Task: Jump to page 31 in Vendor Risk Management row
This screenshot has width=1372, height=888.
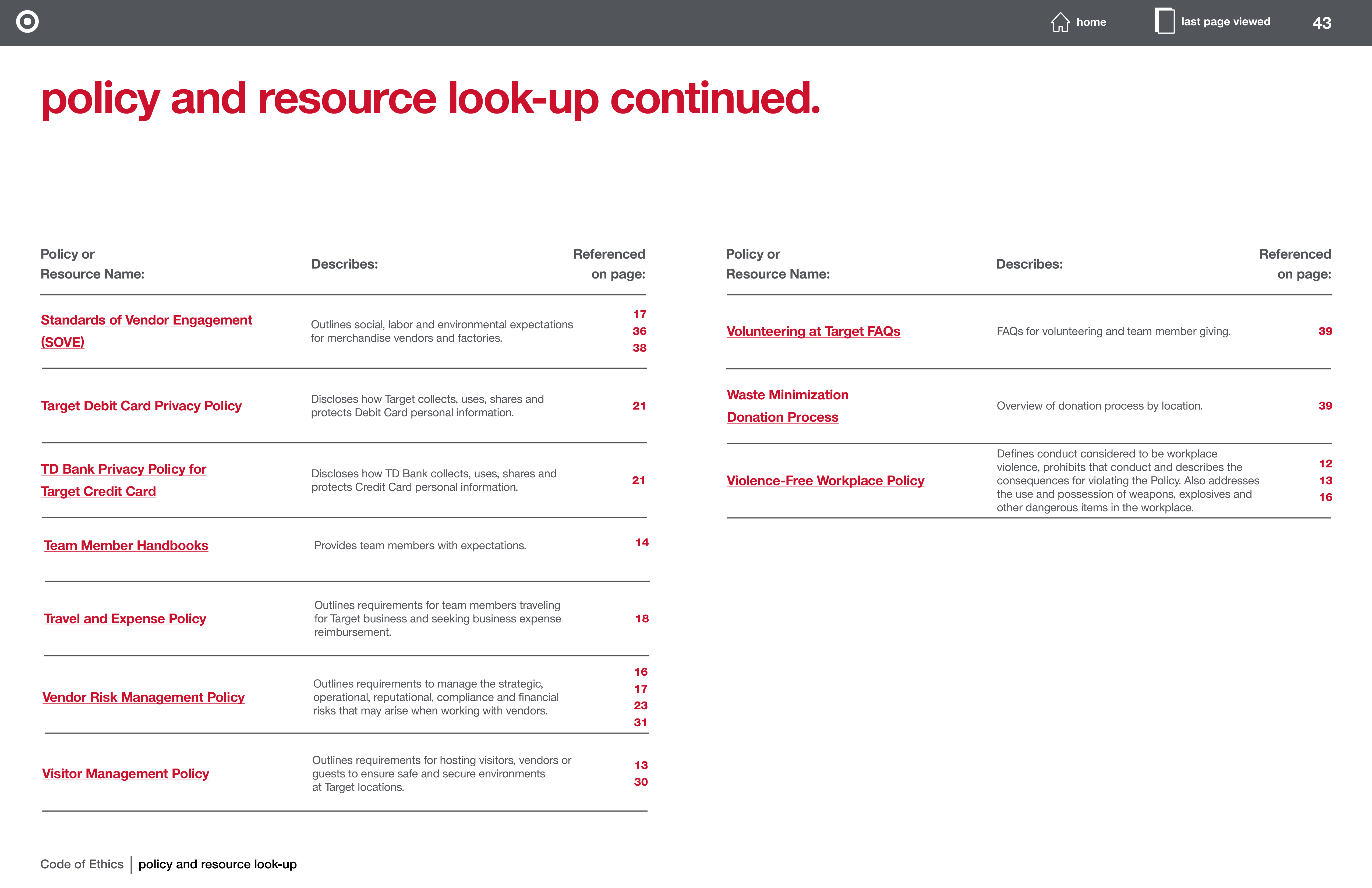Action: click(x=641, y=723)
